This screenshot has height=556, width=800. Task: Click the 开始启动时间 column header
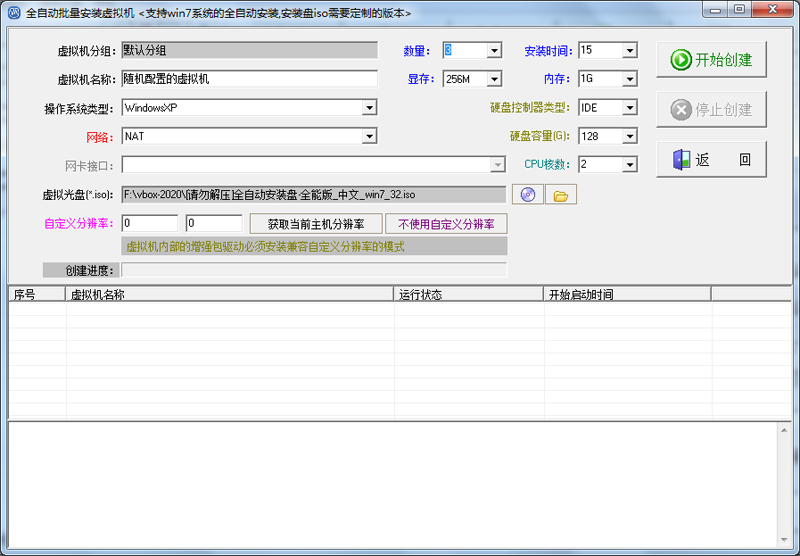click(628, 294)
